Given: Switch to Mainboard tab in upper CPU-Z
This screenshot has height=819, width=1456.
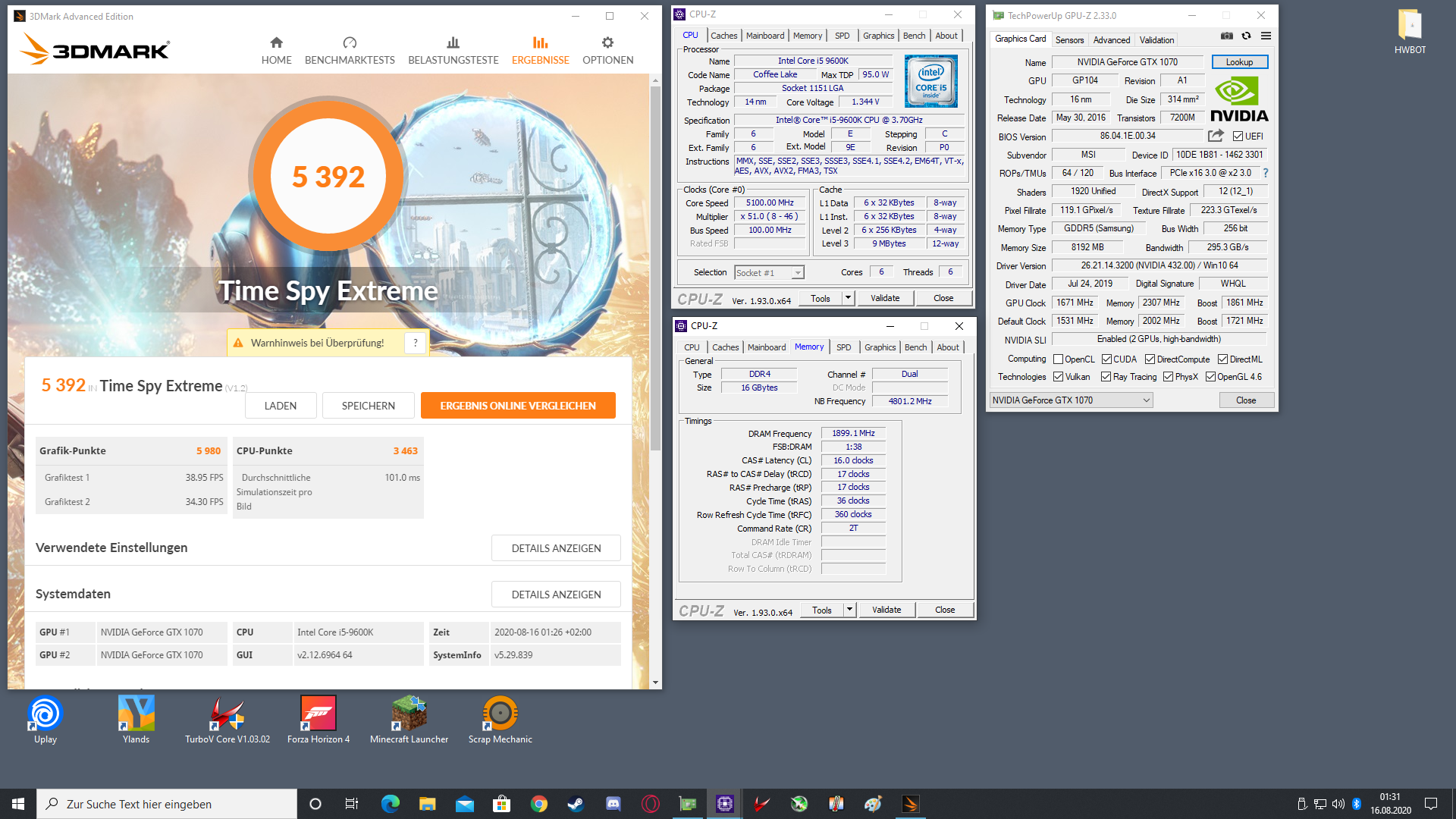Looking at the screenshot, I should click(765, 36).
